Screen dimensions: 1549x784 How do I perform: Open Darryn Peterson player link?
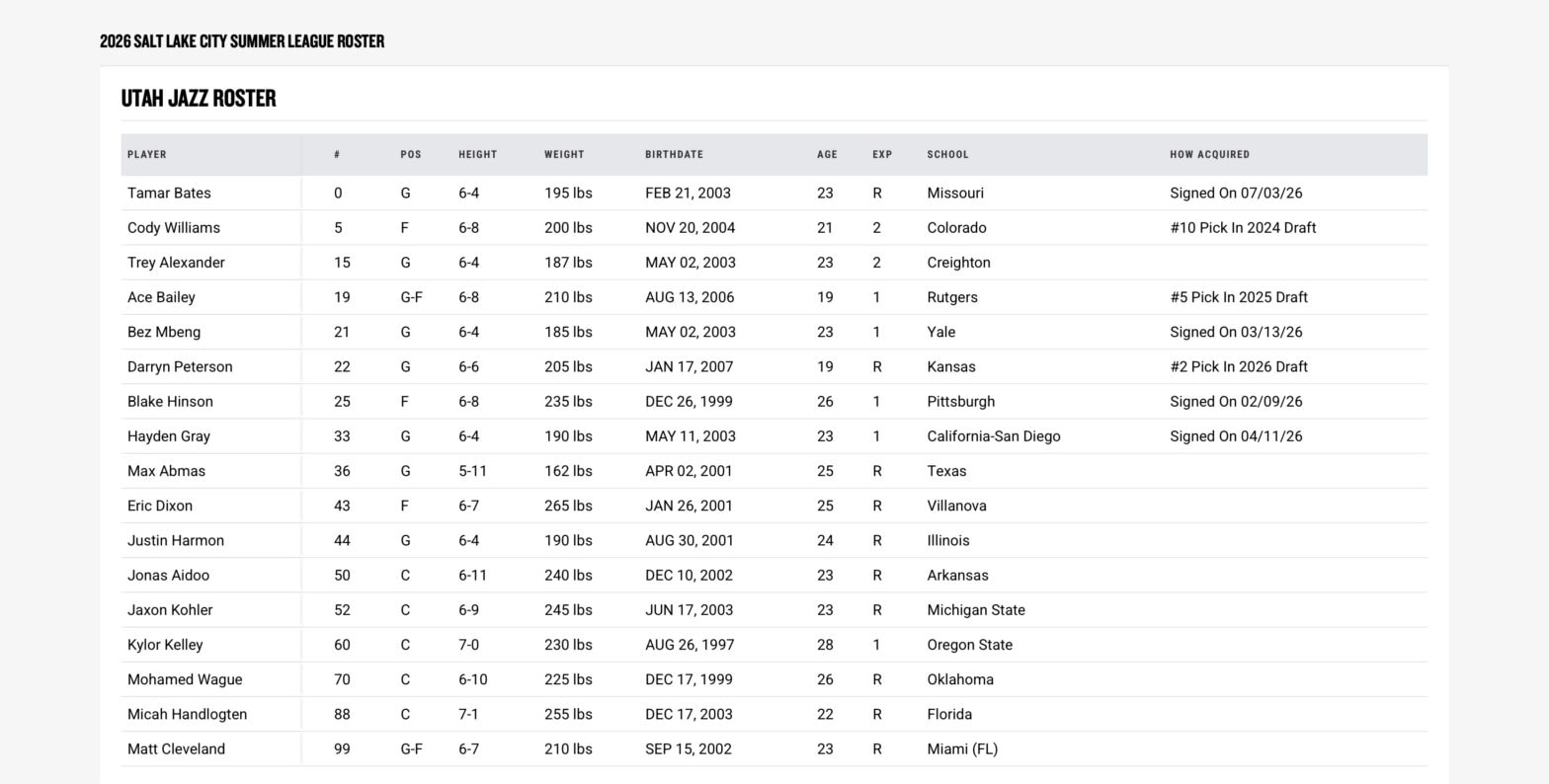click(180, 367)
